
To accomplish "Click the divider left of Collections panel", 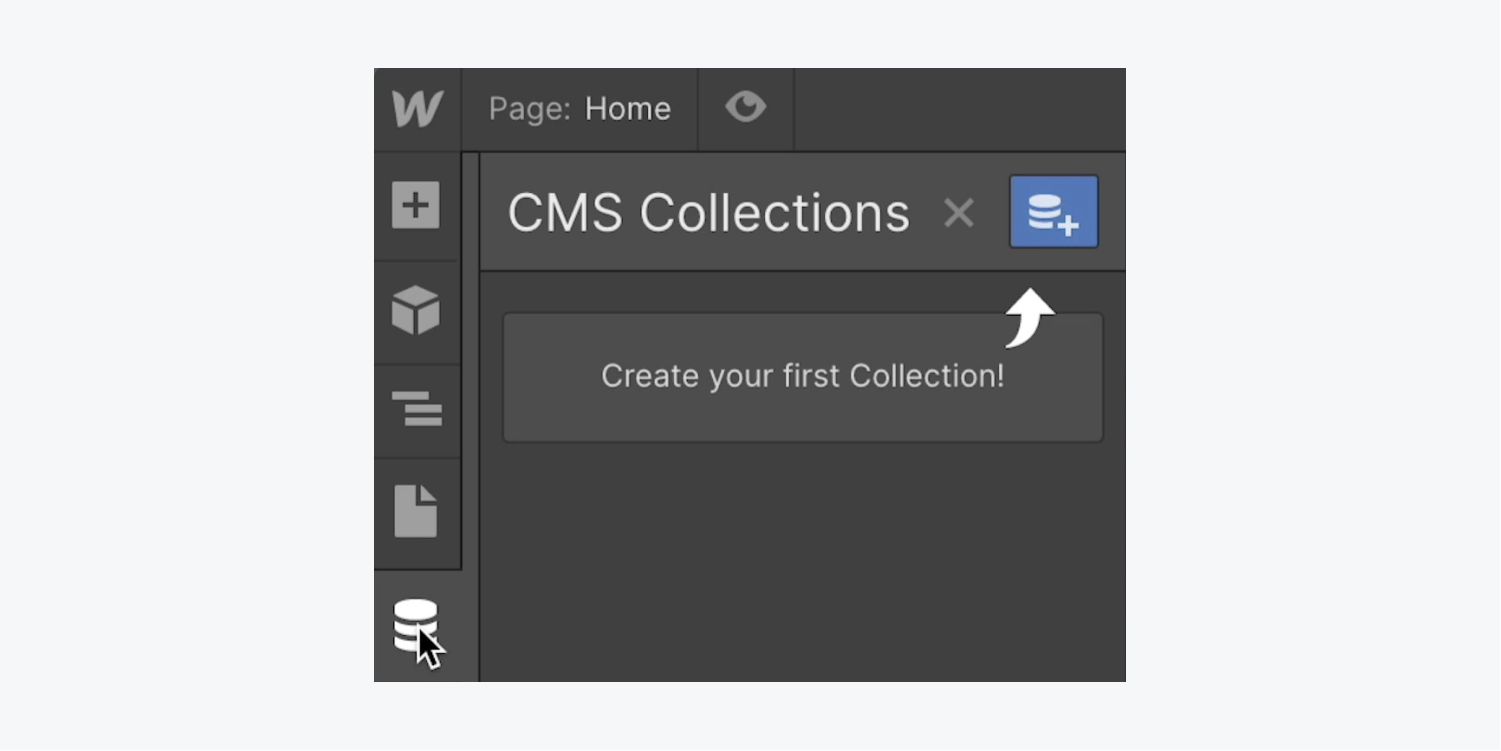I will pos(470,400).
